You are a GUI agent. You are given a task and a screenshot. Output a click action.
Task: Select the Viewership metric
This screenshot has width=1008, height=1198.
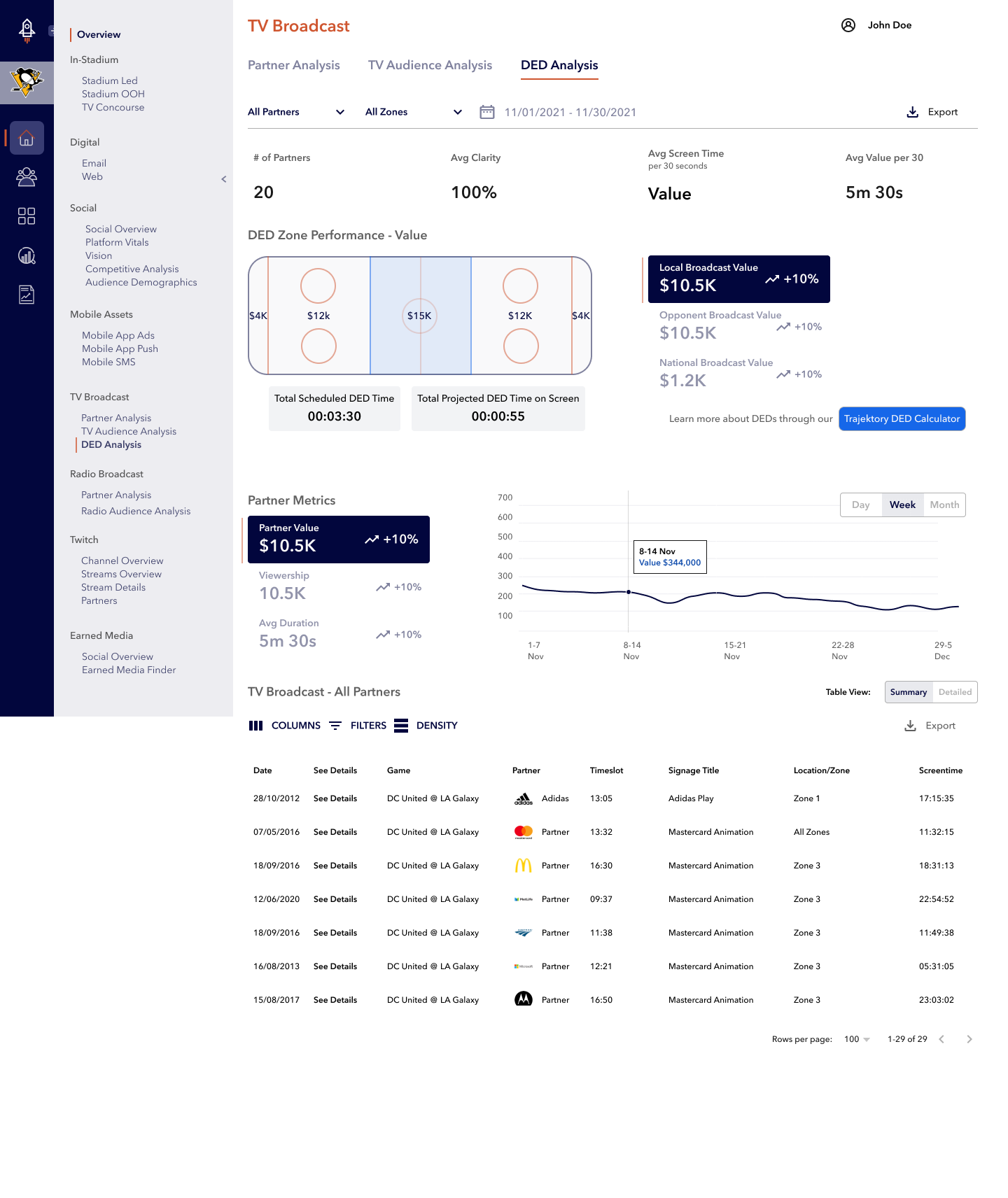click(340, 586)
